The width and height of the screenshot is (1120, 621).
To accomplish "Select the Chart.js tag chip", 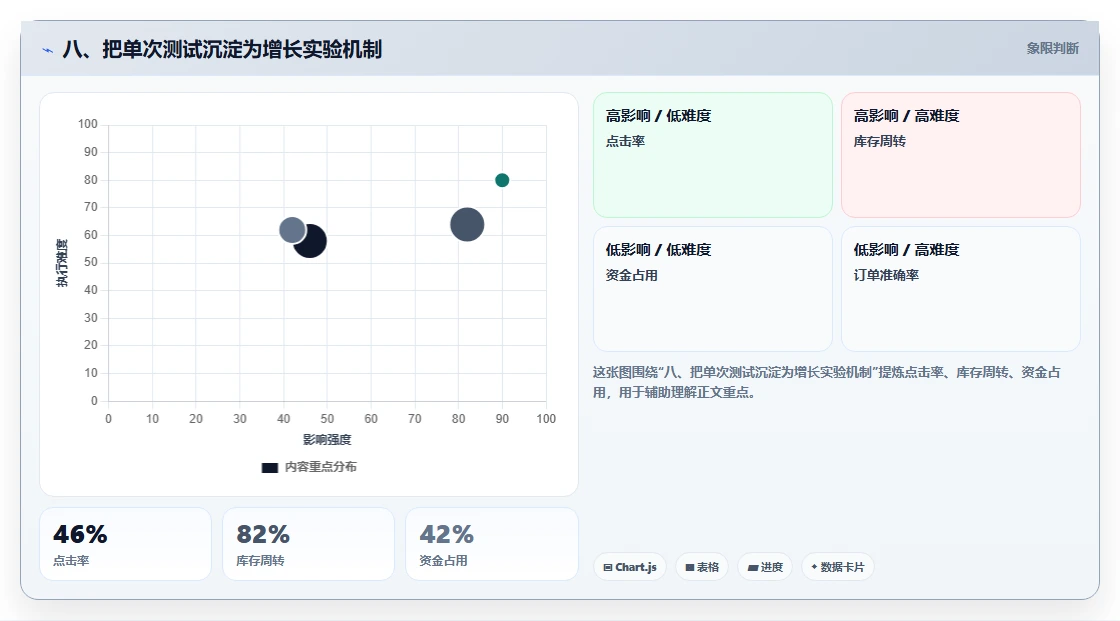I will (630, 567).
